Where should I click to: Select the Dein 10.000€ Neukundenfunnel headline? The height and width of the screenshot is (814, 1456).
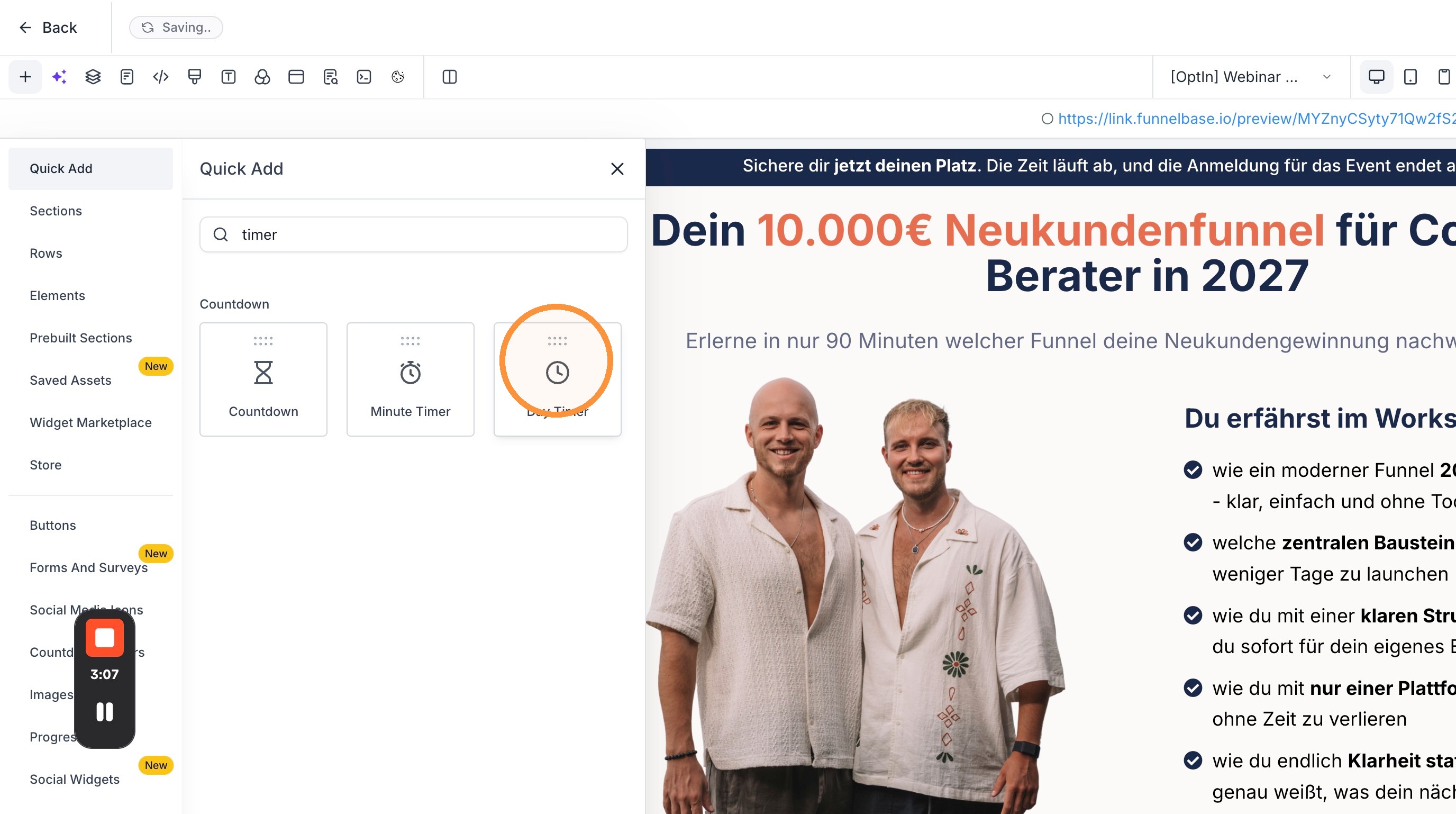(x=1053, y=253)
